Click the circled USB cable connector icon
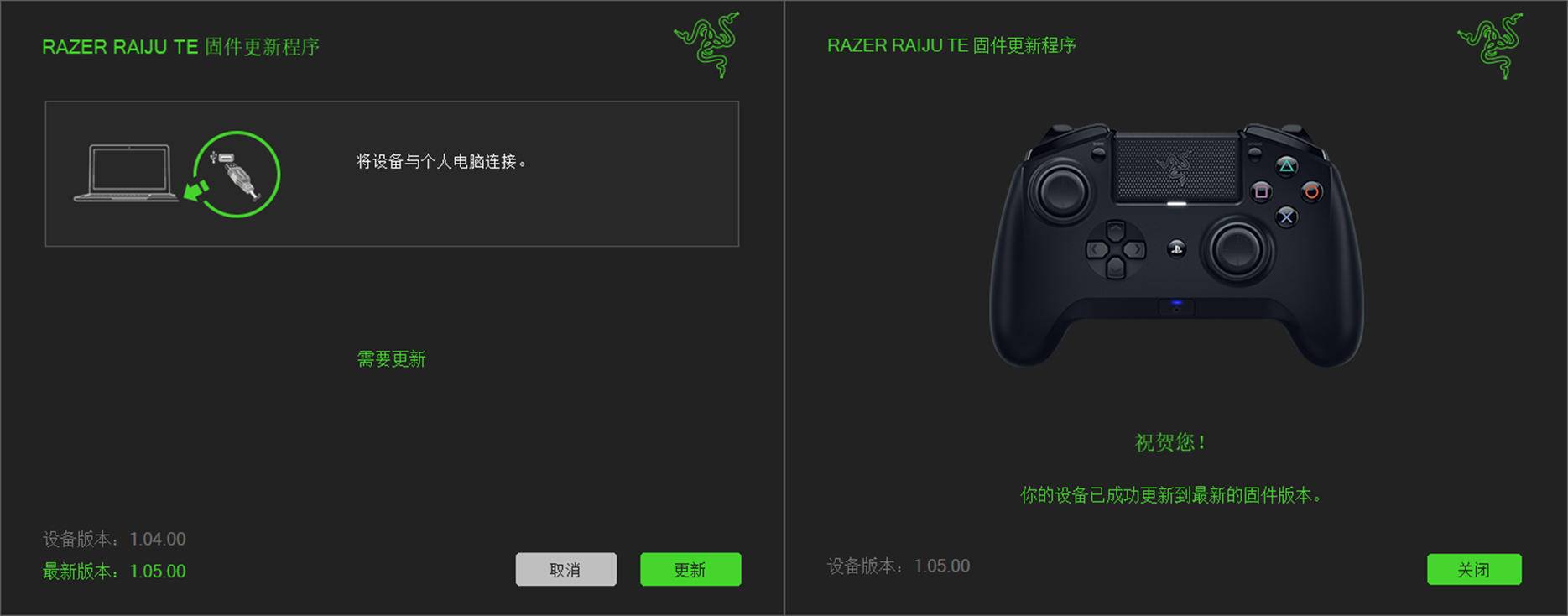 tap(237, 174)
